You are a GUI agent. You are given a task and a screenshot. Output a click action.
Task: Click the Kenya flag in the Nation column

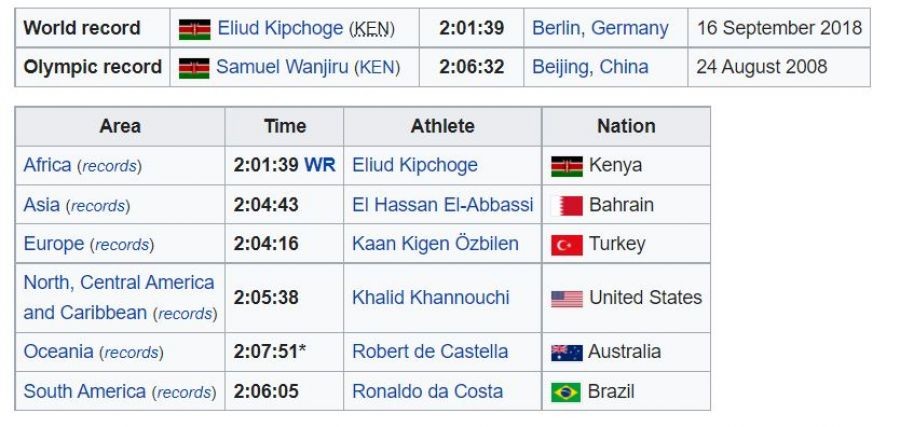click(567, 167)
